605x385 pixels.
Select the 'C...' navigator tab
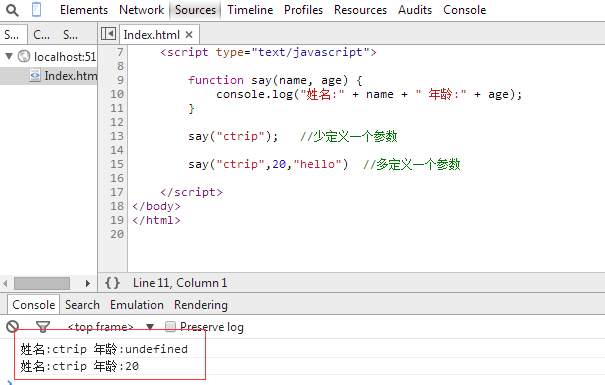[41, 35]
